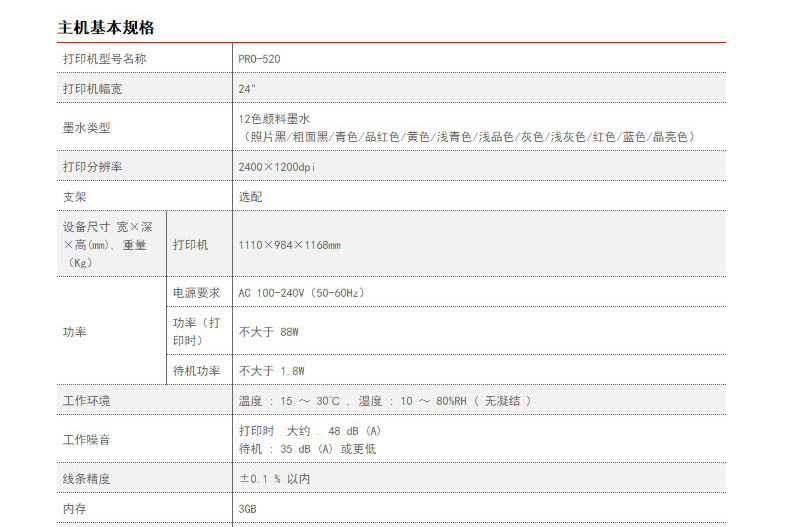The image size is (790, 527).
Task: Click the 电源要求 sub-label
Action: (x=196, y=293)
